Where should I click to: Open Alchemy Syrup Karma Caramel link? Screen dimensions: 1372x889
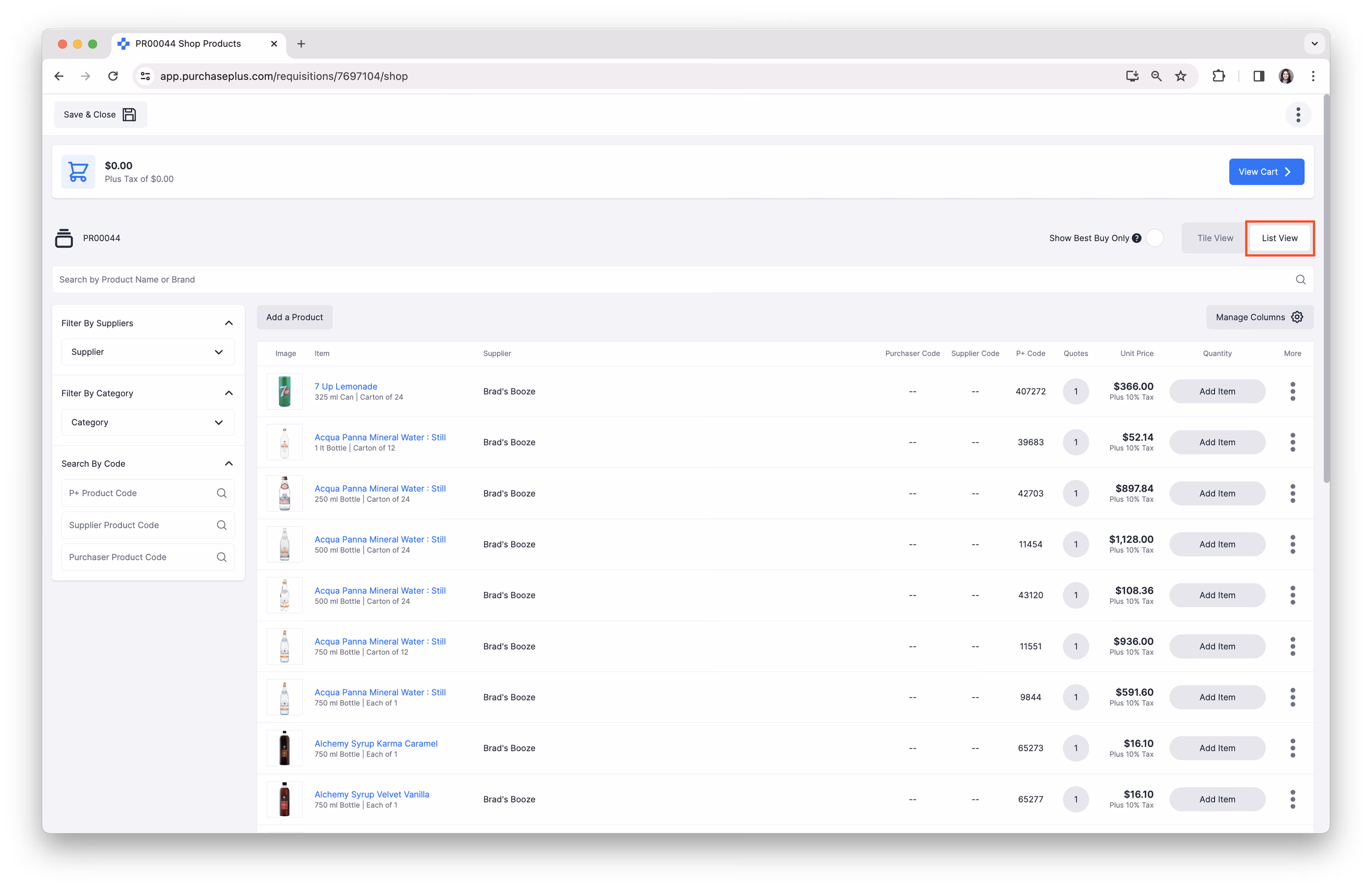[x=376, y=743]
